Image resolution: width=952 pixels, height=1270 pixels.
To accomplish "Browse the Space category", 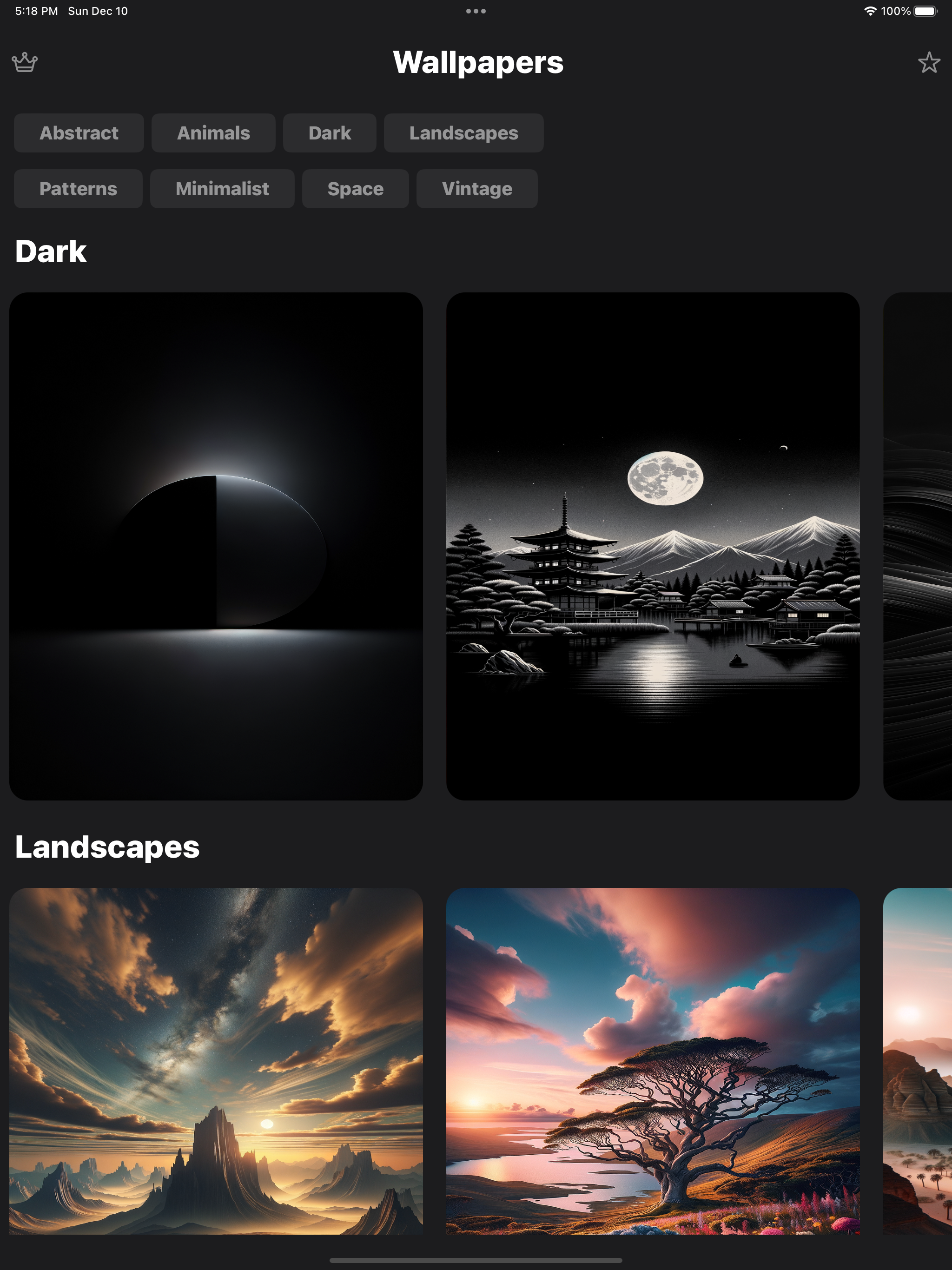I will 356,188.
